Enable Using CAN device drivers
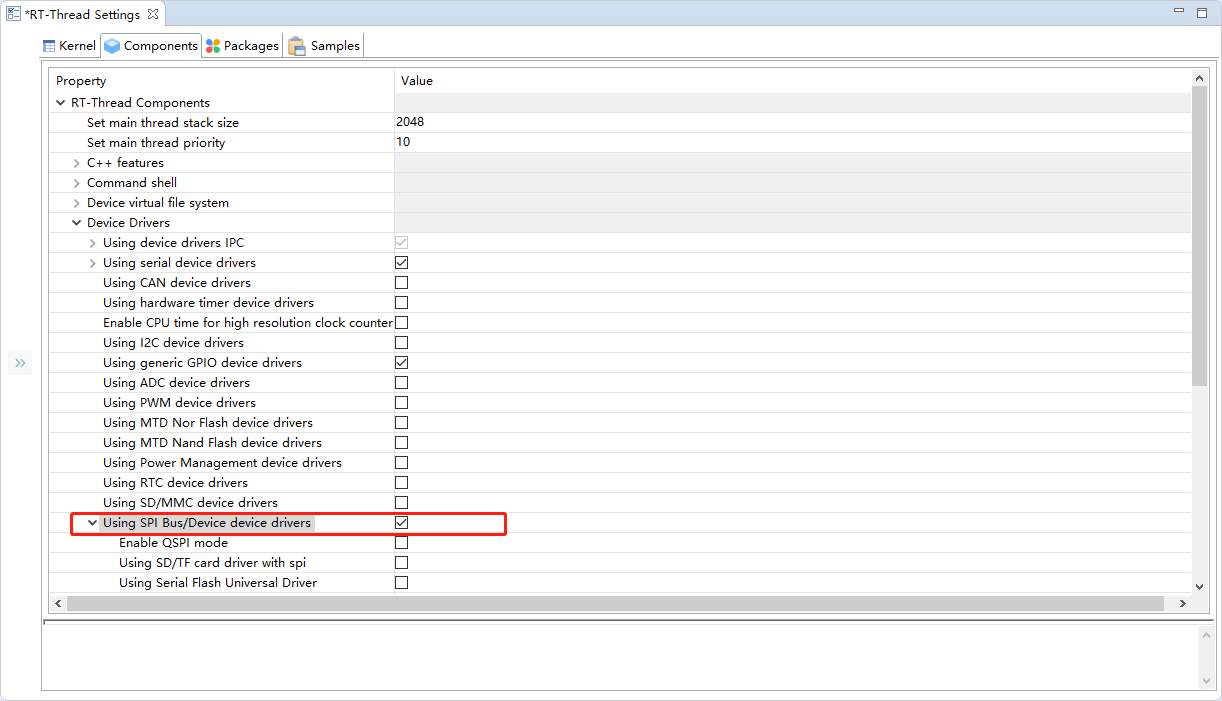This screenshot has width=1222, height=701. tap(401, 283)
